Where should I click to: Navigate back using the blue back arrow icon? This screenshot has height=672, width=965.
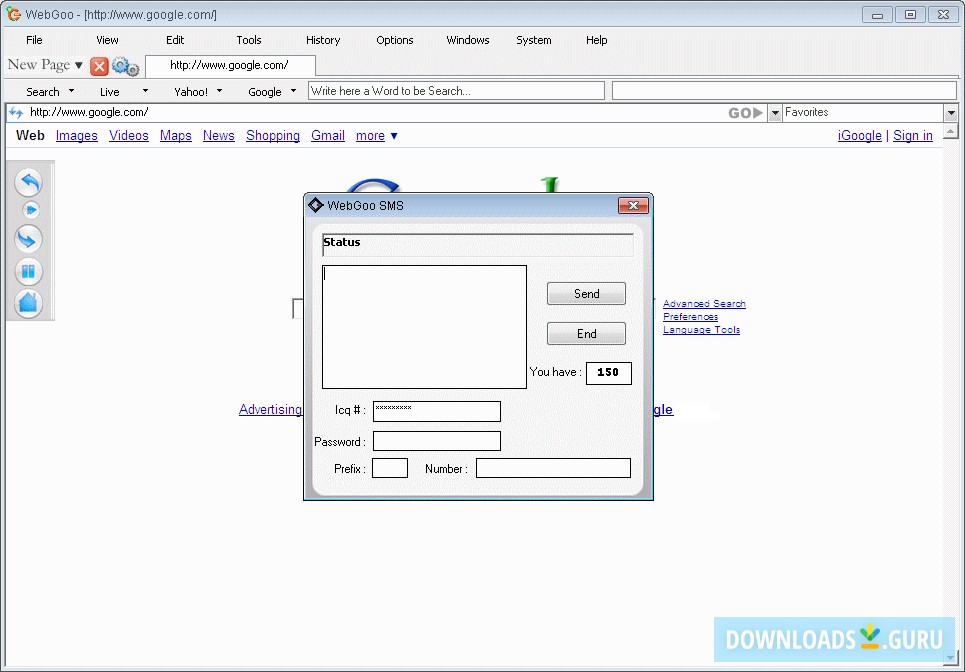(29, 183)
